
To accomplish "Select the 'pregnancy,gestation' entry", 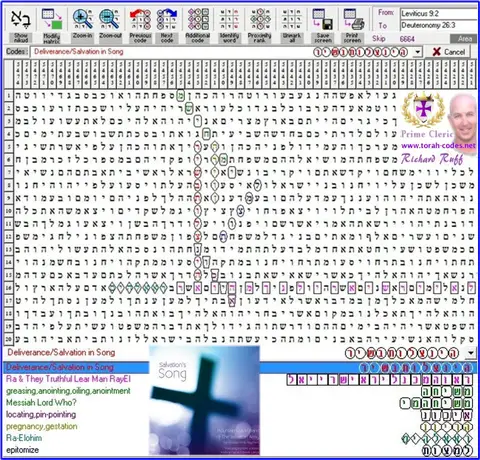I will pyautogui.click(x=42, y=426).
